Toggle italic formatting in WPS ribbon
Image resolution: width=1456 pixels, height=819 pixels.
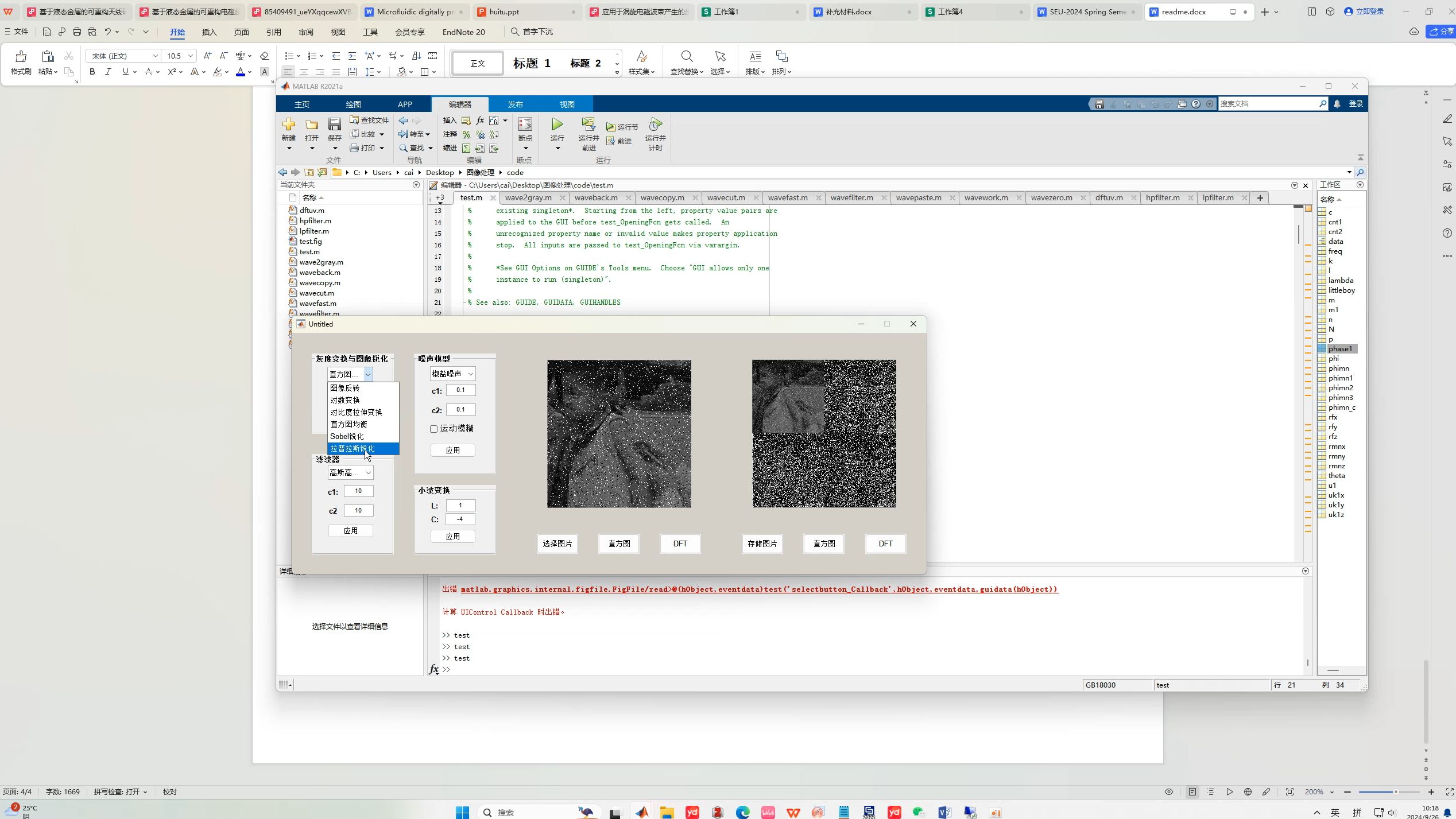tap(108, 72)
